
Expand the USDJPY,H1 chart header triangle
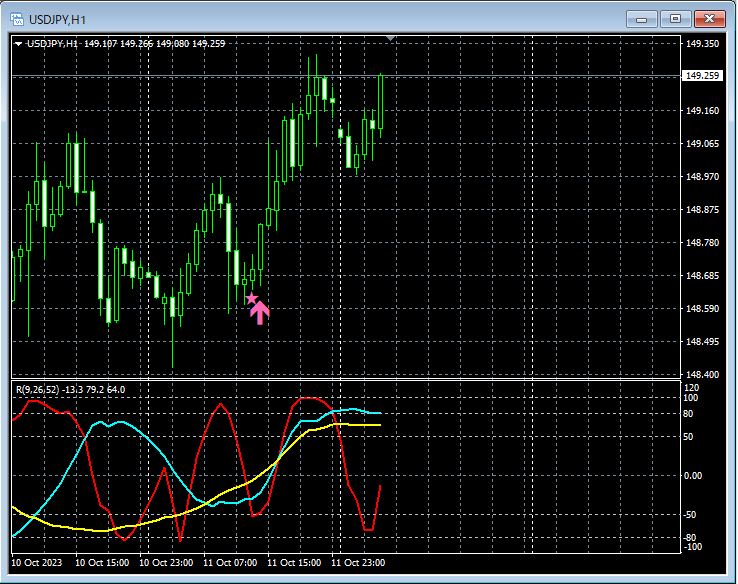(x=18, y=44)
